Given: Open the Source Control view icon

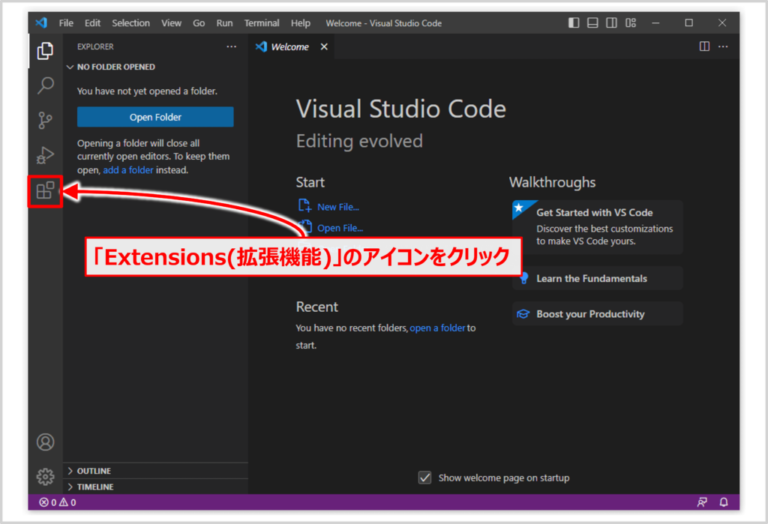Looking at the screenshot, I should (x=45, y=121).
